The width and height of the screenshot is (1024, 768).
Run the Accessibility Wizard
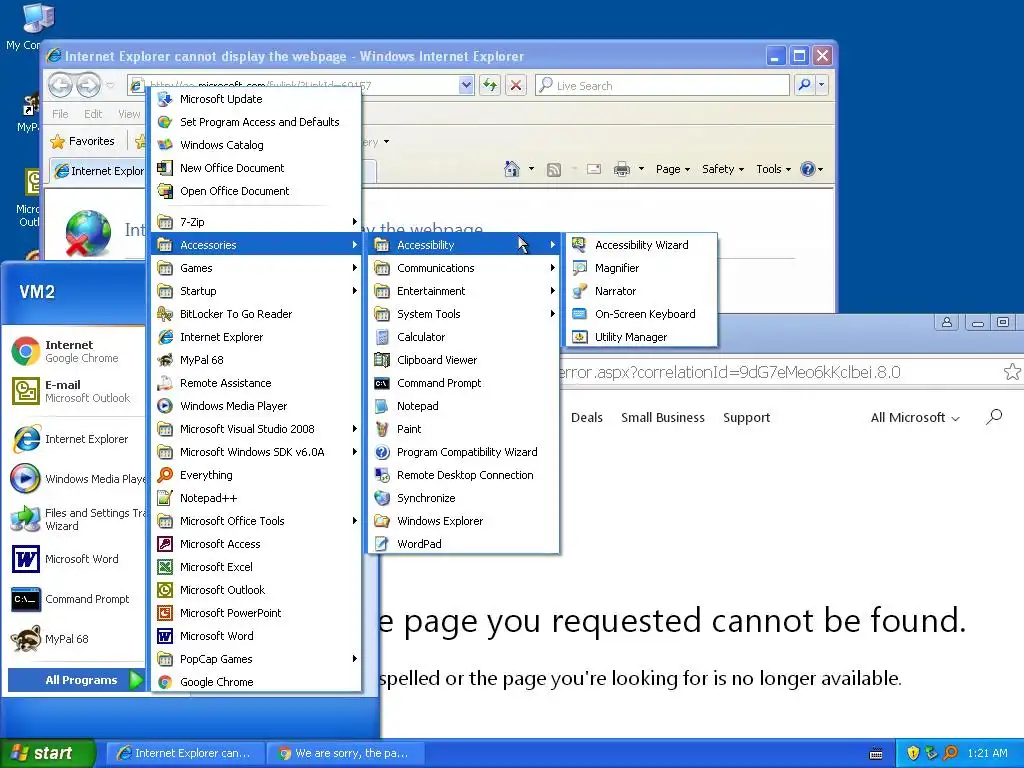(642, 245)
